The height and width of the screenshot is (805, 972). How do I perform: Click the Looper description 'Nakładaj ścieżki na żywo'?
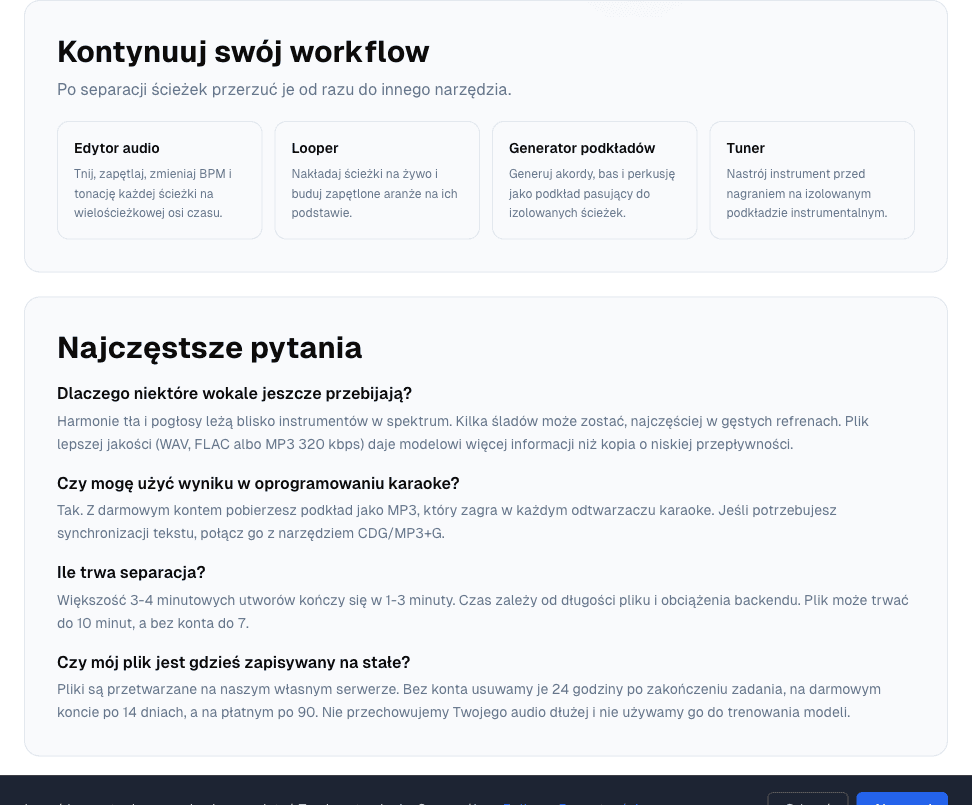tap(374, 193)
